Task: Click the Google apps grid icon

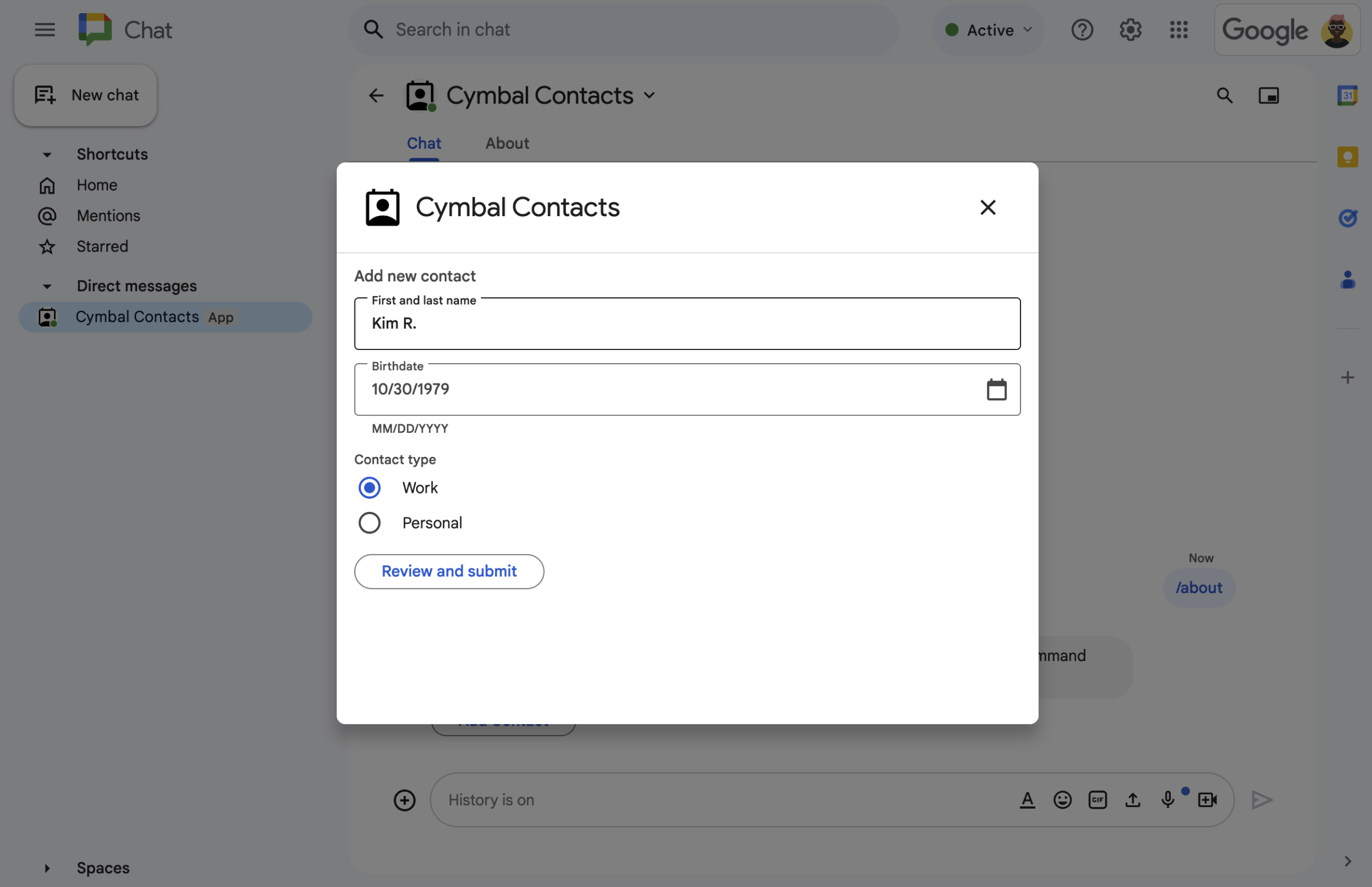Action: 1179,29
